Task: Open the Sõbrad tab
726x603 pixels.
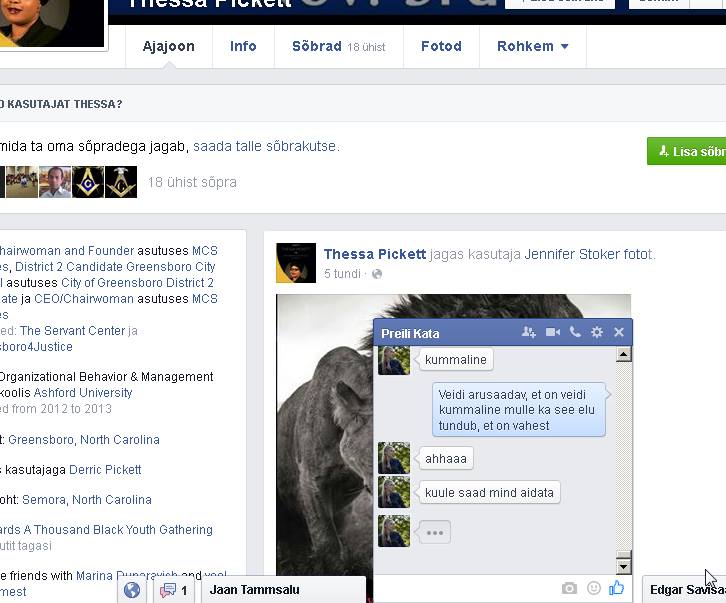Action: 338,46
